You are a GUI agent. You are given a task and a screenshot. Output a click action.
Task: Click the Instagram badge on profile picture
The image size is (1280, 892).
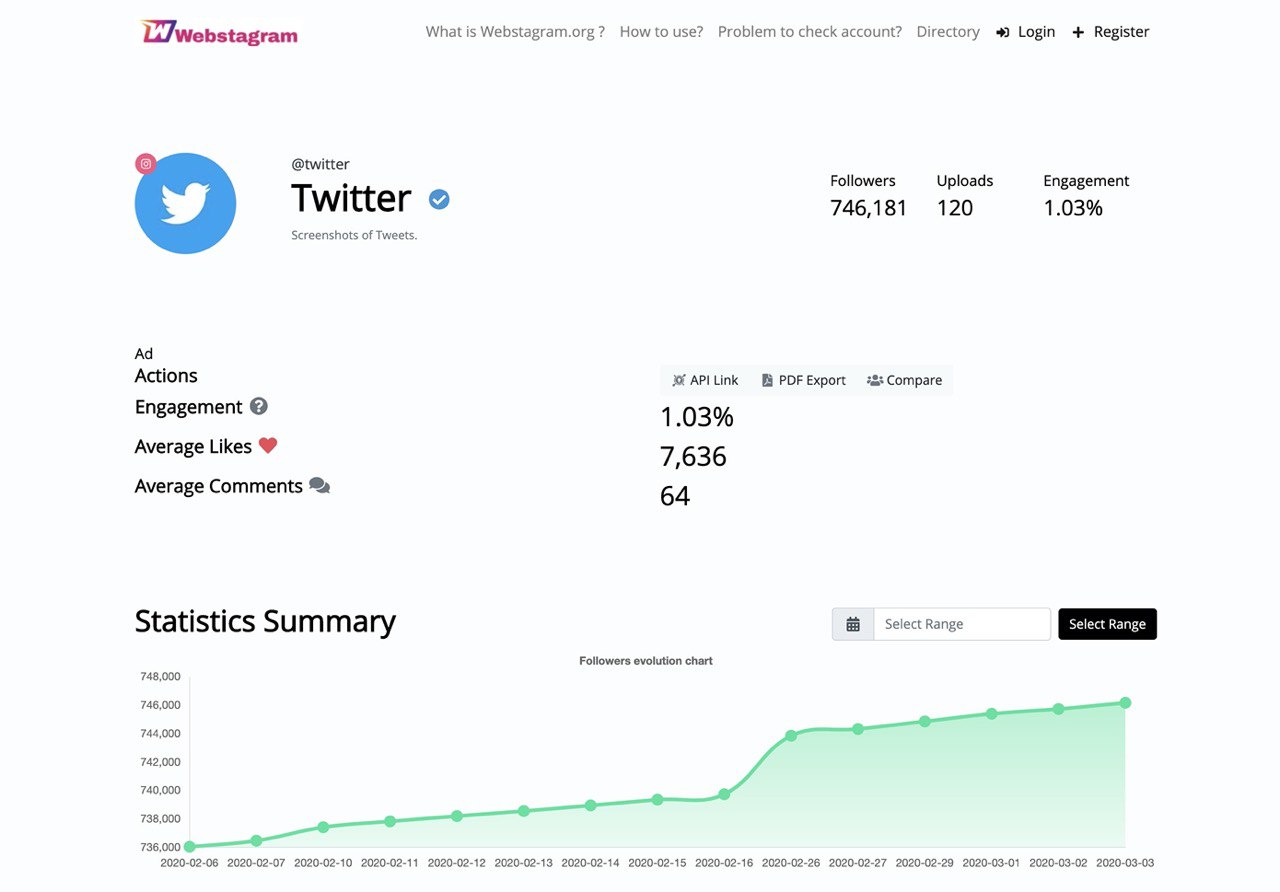tap(146, 164)
